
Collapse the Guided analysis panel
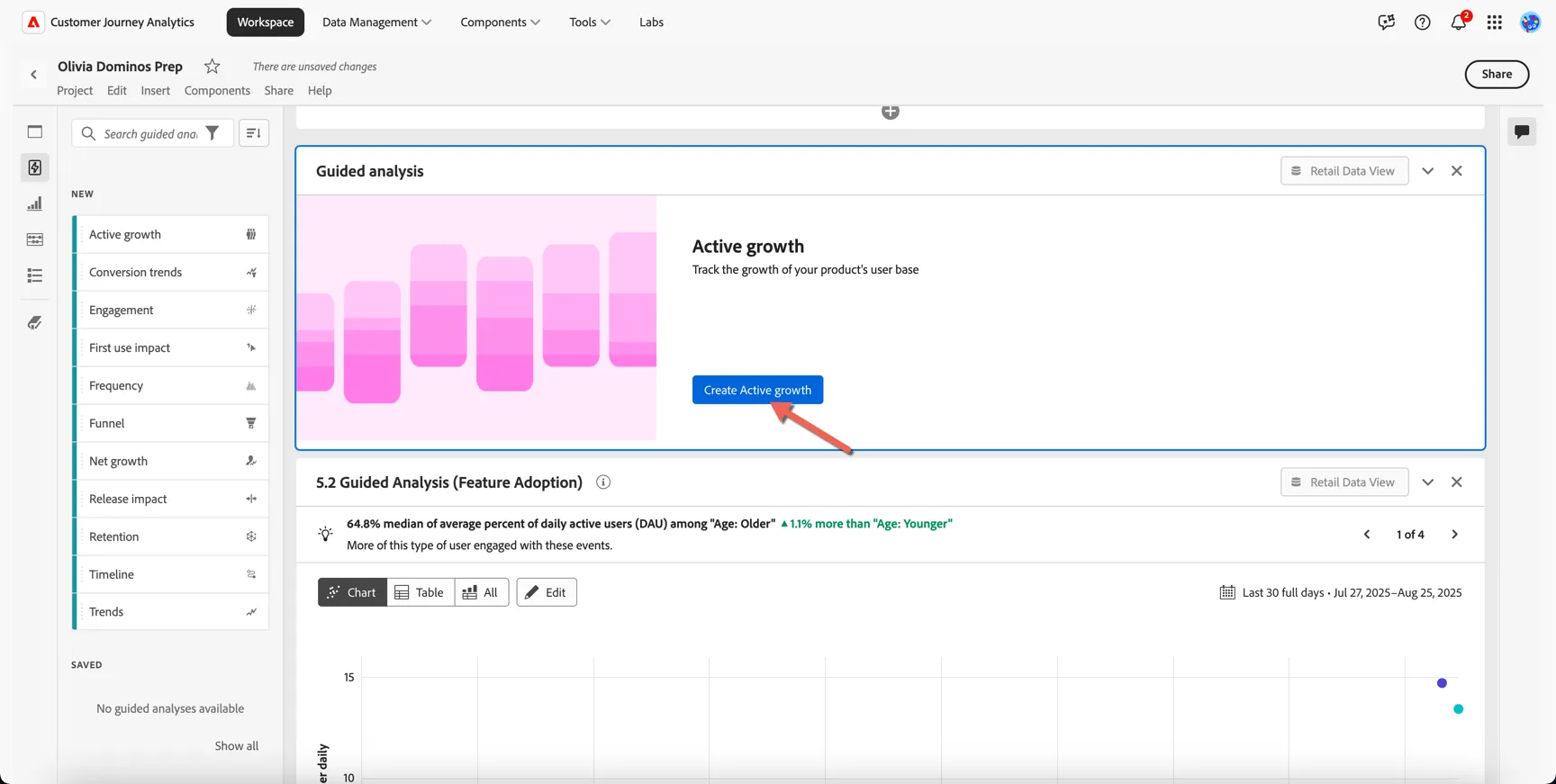(x=1428, y=171)
